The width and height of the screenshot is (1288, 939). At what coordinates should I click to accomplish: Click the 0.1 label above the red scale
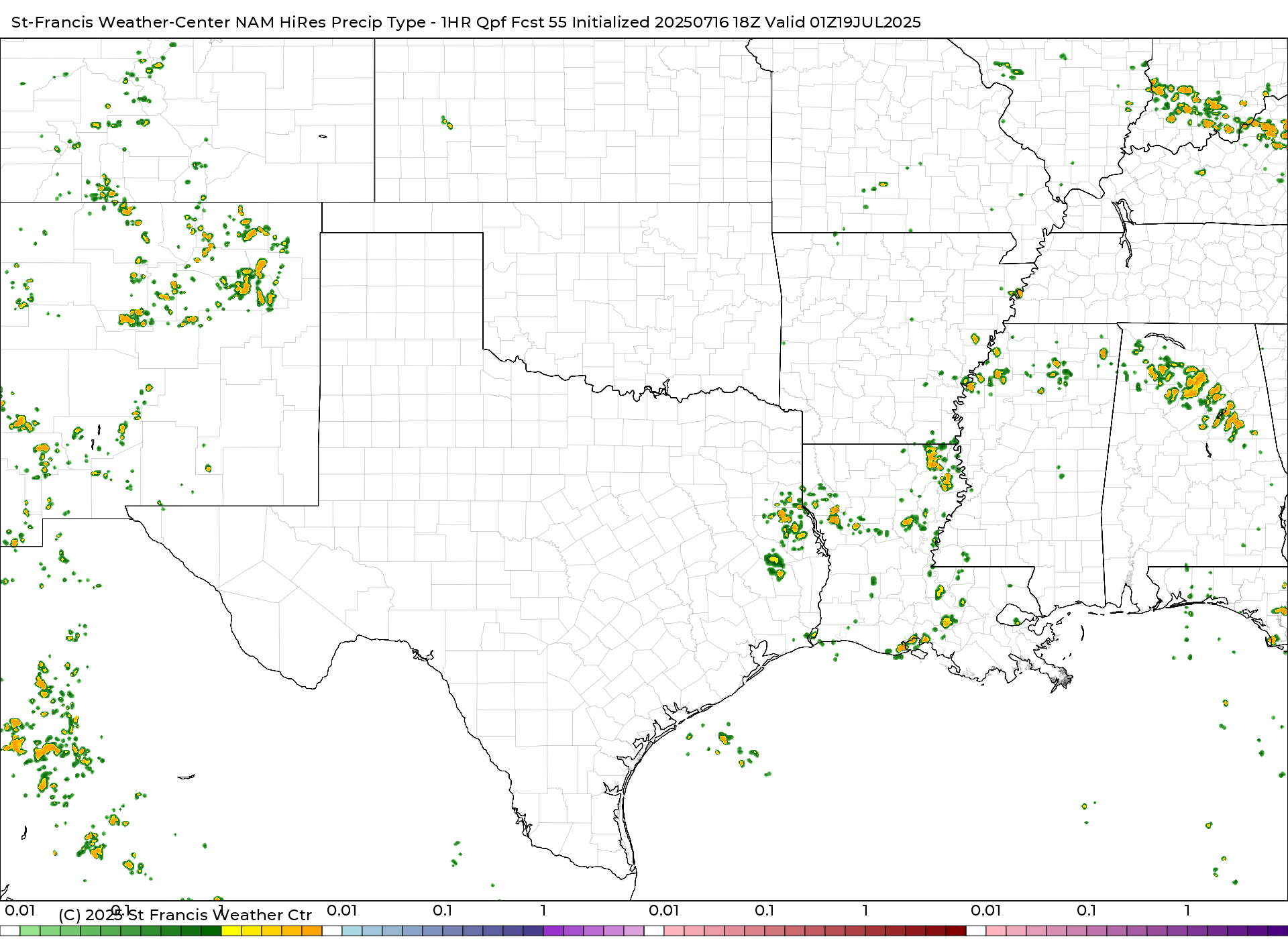point(765,910)
